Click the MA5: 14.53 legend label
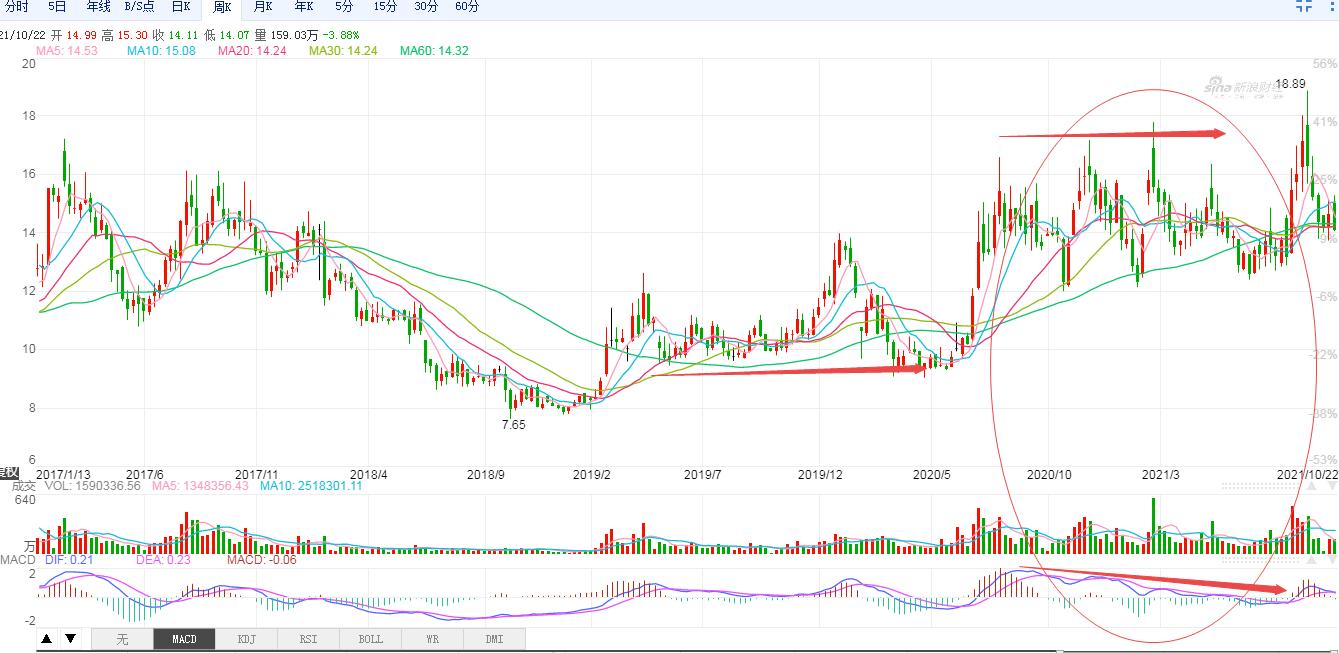This screenshot has height=653, width=1339. pos(67,50)
